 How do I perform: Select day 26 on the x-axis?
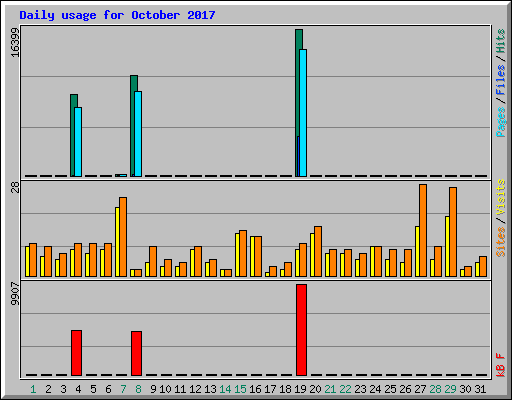point(405,389)
